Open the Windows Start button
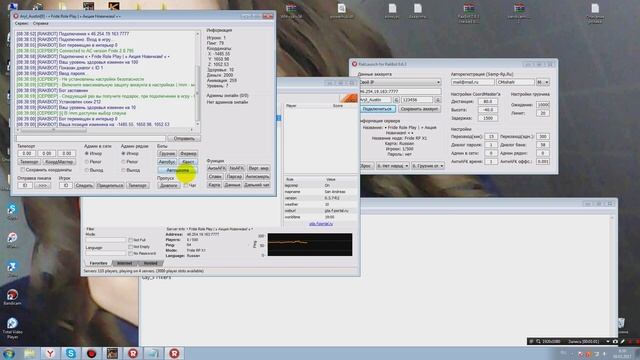The height and width of the screenshot is (360, 640). pyautogui.click(x=9, y=353)
